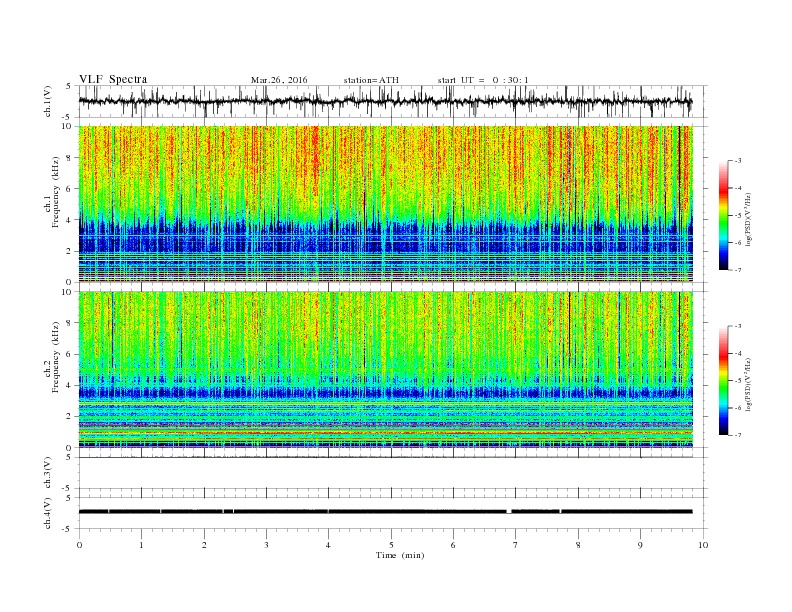Click the "2" tick on time axis
Viewport: 792px width, 612px height.
pos(204,545)
